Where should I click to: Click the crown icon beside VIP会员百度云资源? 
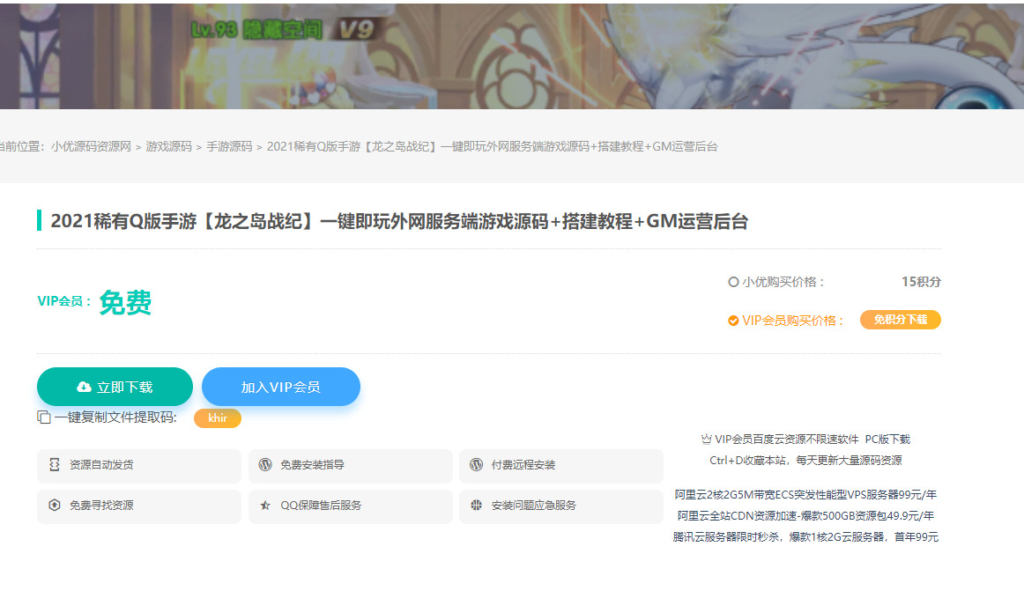tap(706, 439)
